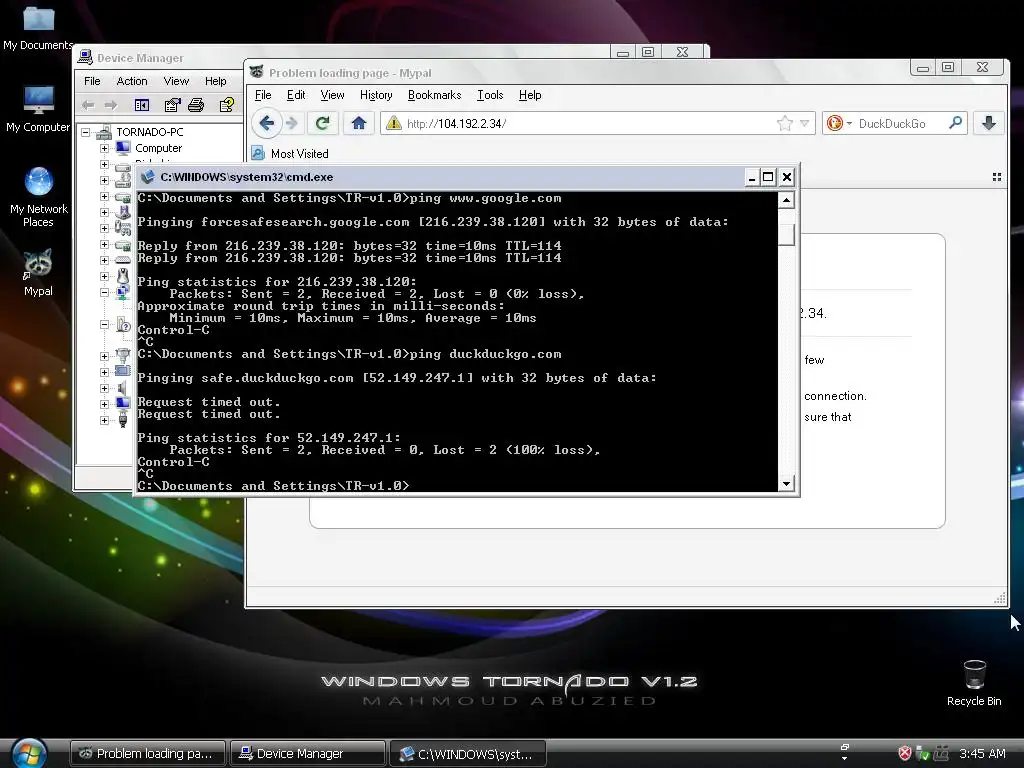Click the Properties toolbar icon in Device Manager
Image resolution: width=1024 pixels, height=768 pixels.
click(x=172, y=105)
